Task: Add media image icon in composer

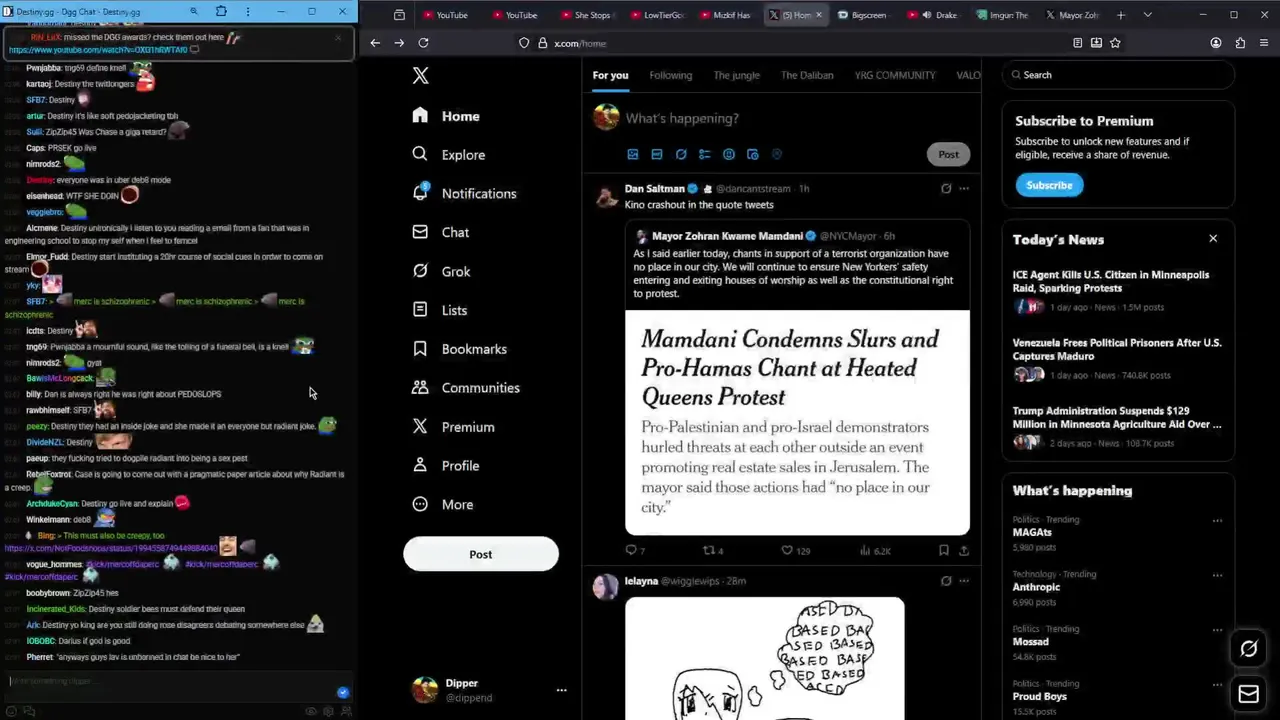Action: click(633, 154)
